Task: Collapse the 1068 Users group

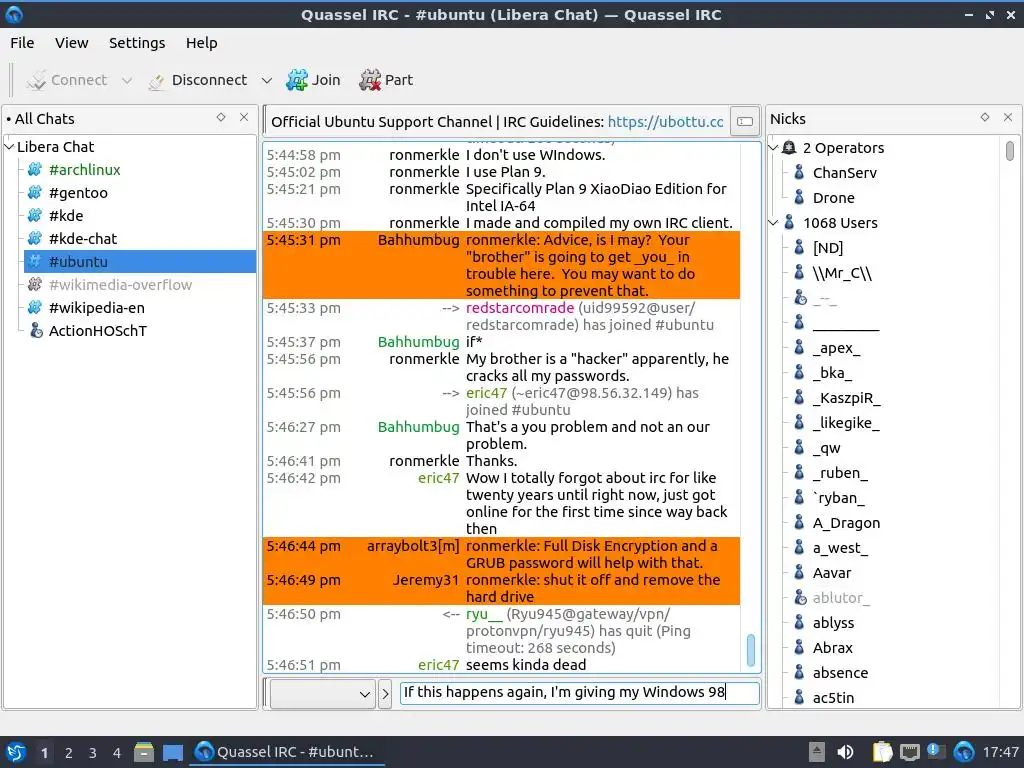Action: pos(773,223)
